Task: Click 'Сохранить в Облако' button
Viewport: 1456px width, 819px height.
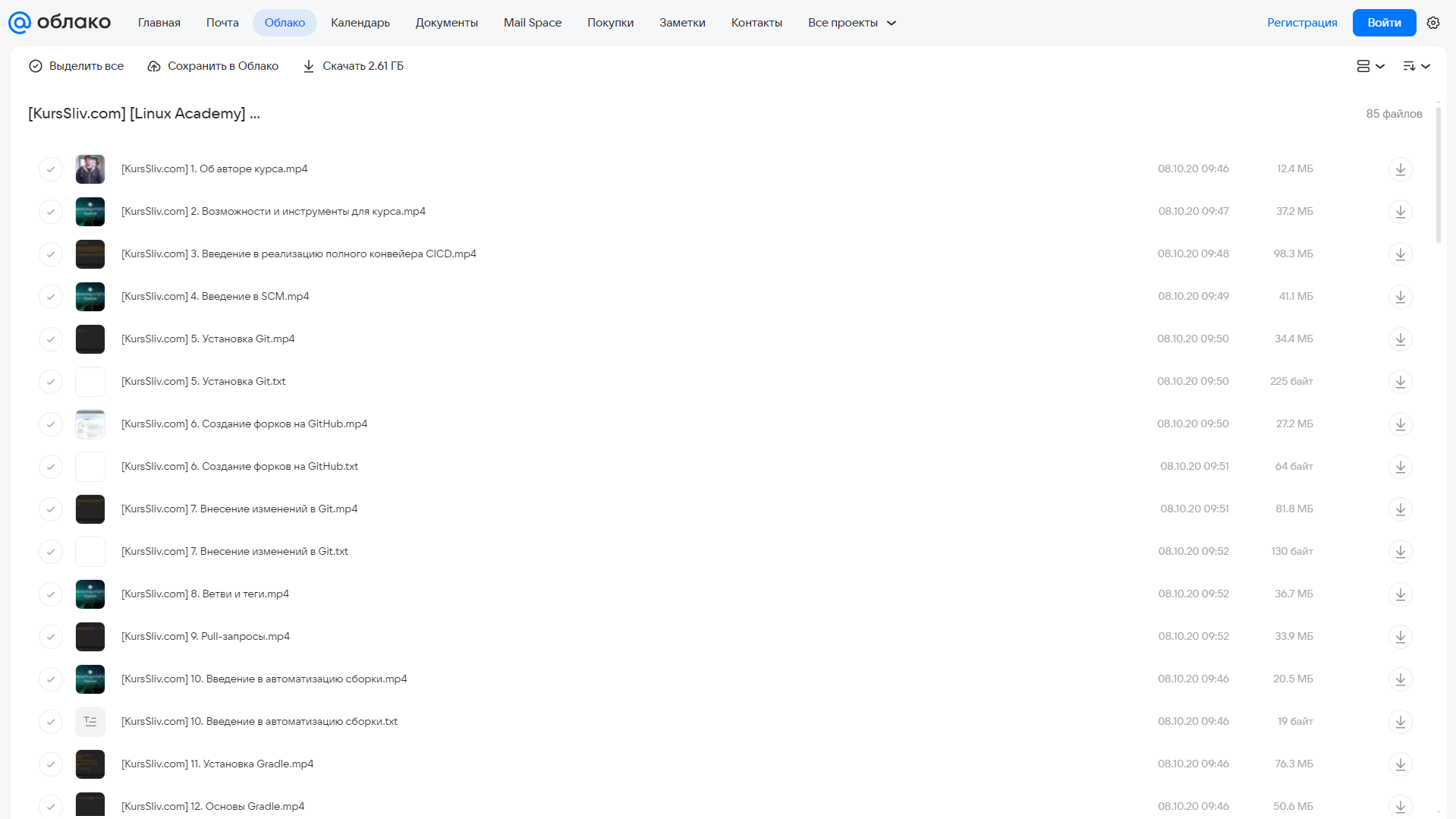Action: pyautogui.click(x=213, y=66)
